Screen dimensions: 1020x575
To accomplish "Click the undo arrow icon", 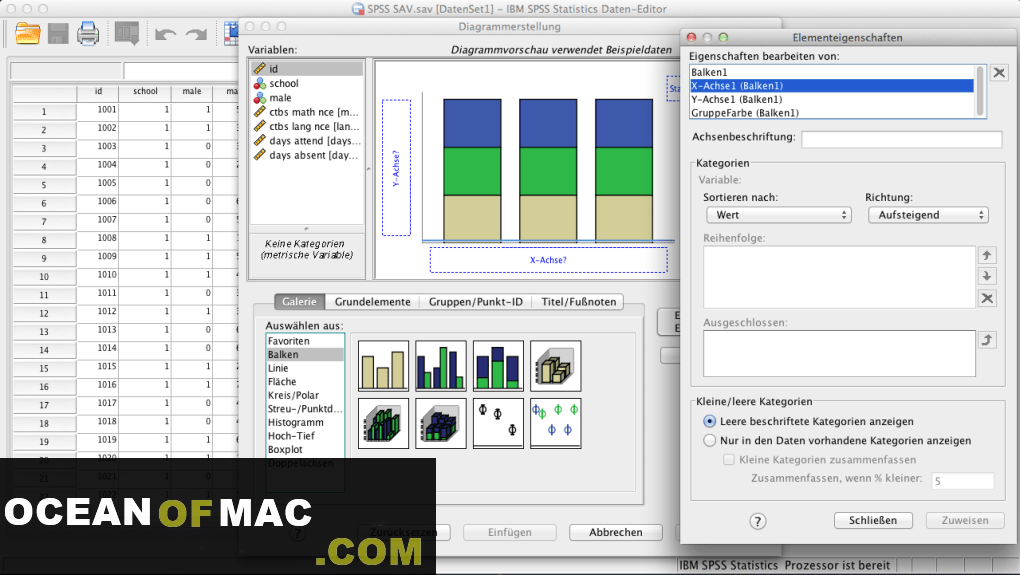I will [x=165, y=34].
